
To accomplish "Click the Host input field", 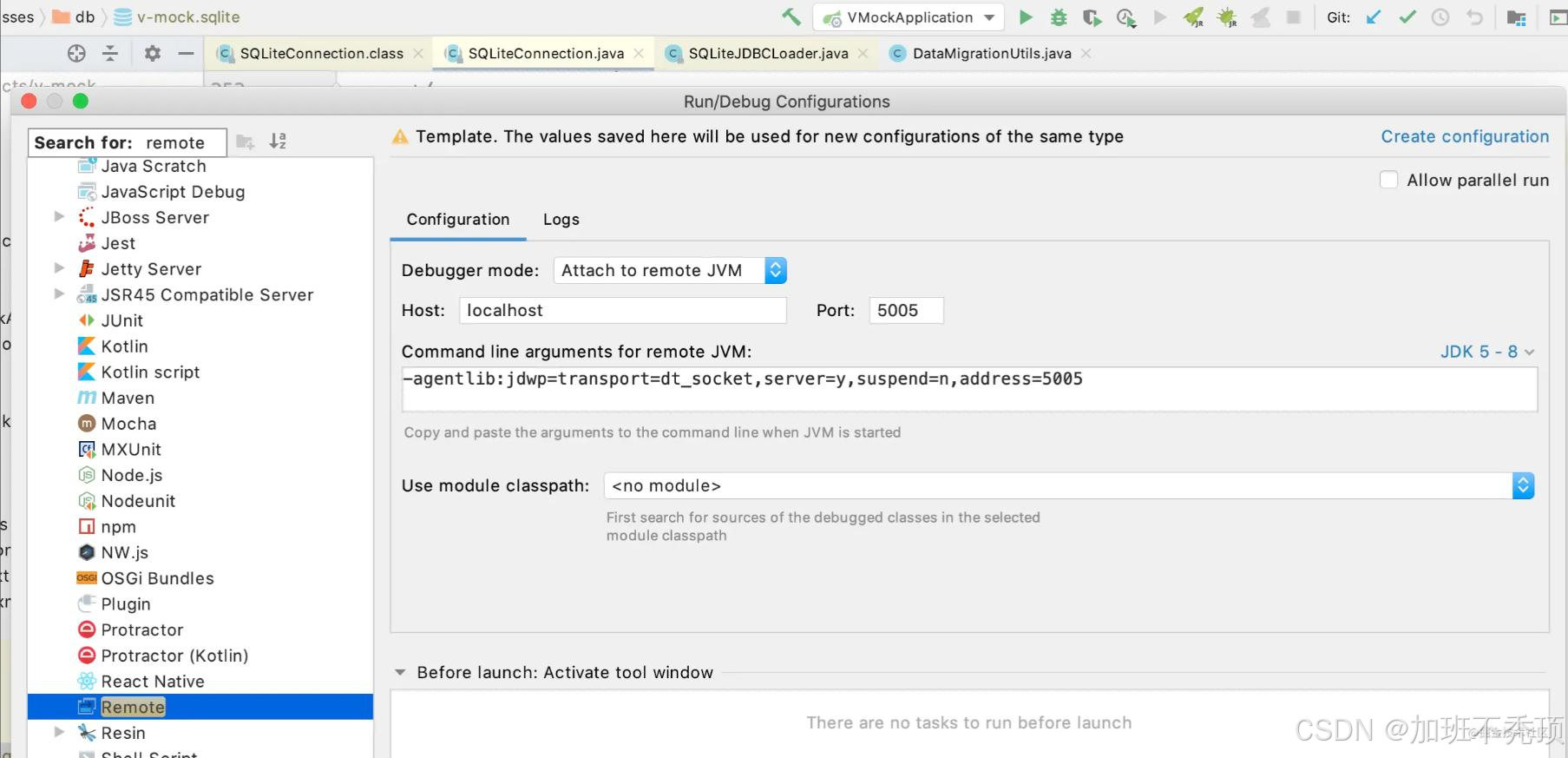I will click(x=623, y=310).
